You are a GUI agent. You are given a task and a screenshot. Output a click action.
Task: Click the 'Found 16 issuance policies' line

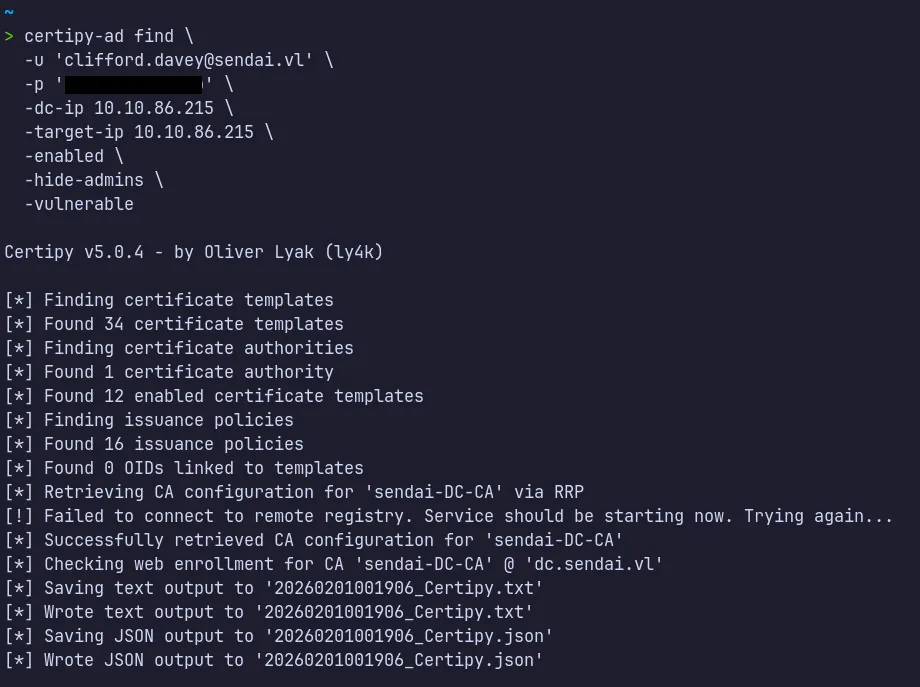pos(173,444)
